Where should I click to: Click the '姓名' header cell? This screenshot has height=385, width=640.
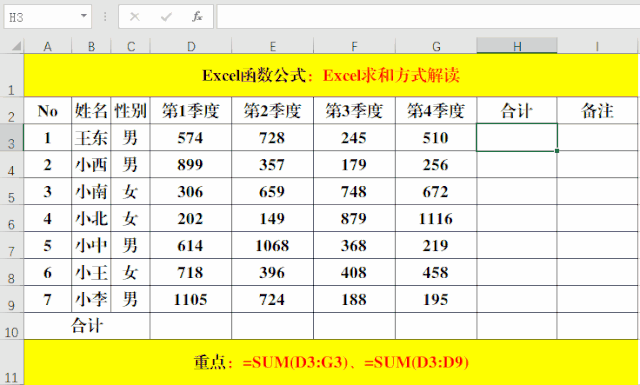click(91, 110)
